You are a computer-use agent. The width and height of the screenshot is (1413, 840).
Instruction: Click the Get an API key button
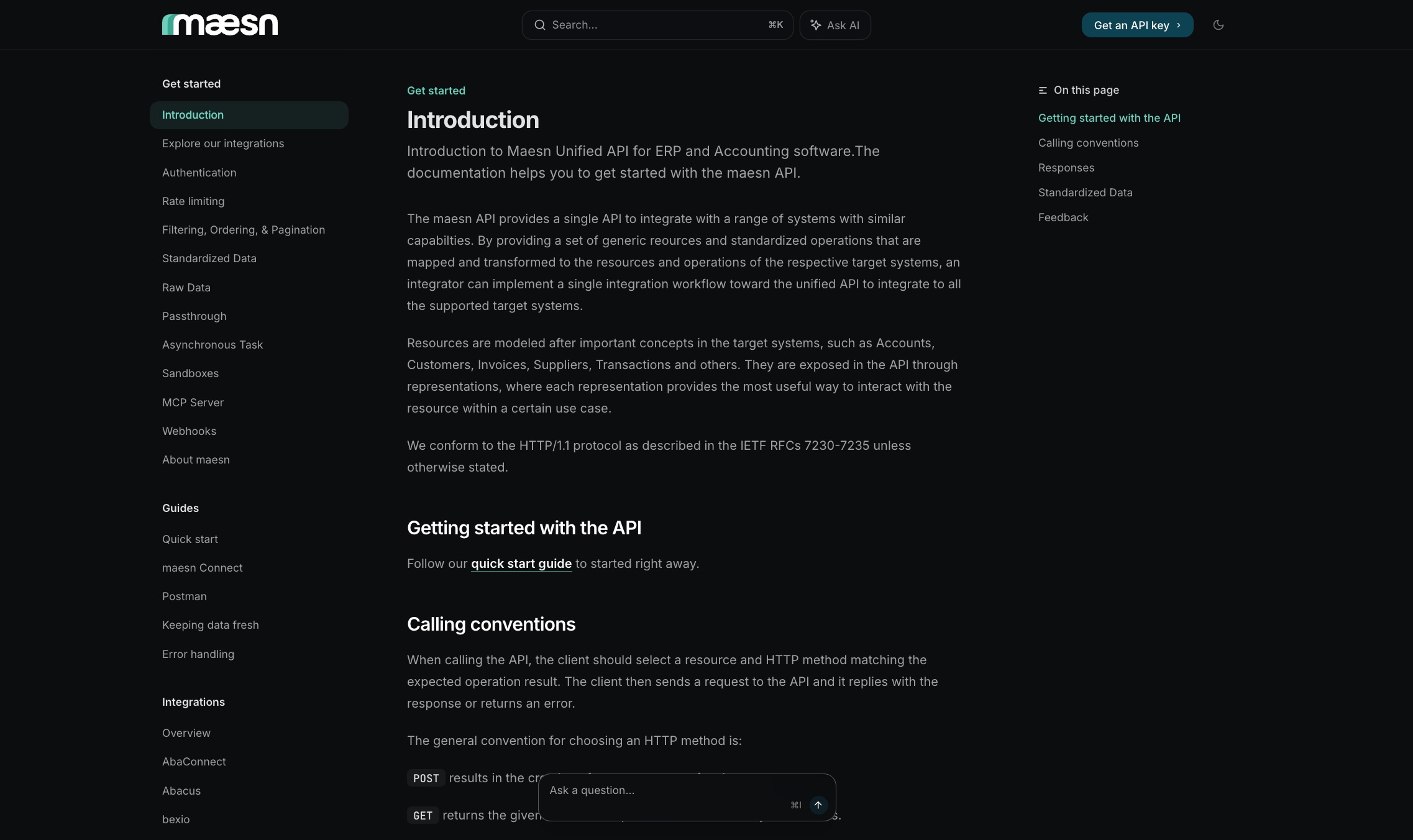(x=1137, y=25)
